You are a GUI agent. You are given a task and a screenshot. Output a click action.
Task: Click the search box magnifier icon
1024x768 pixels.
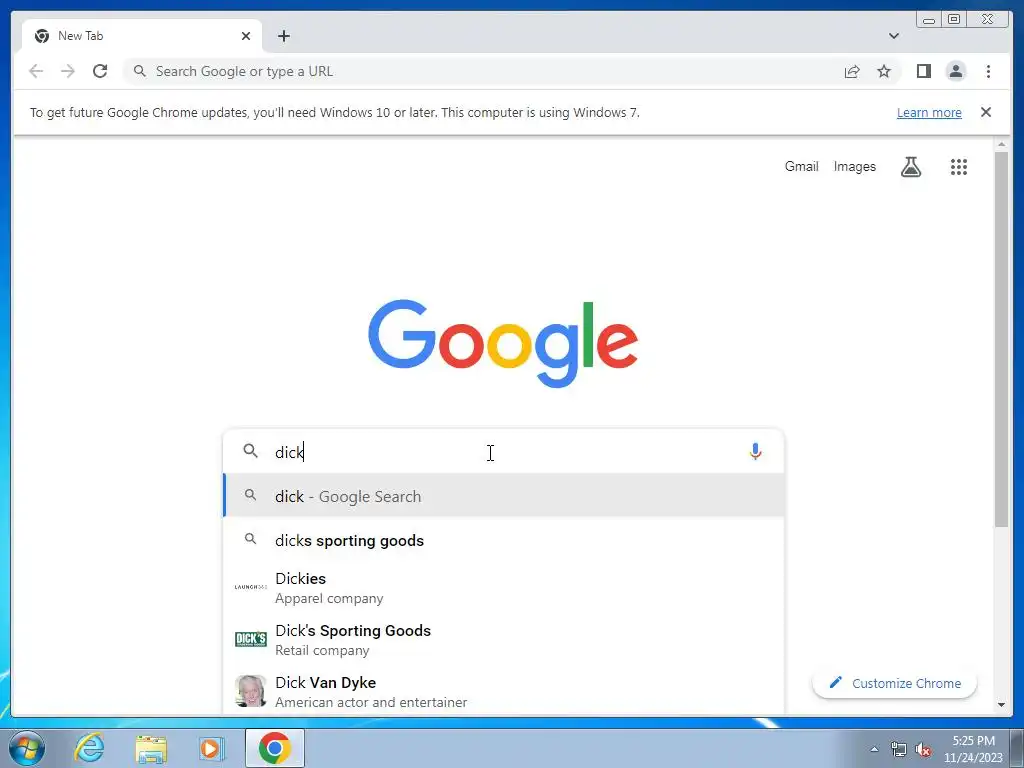(x=250, y=451)
